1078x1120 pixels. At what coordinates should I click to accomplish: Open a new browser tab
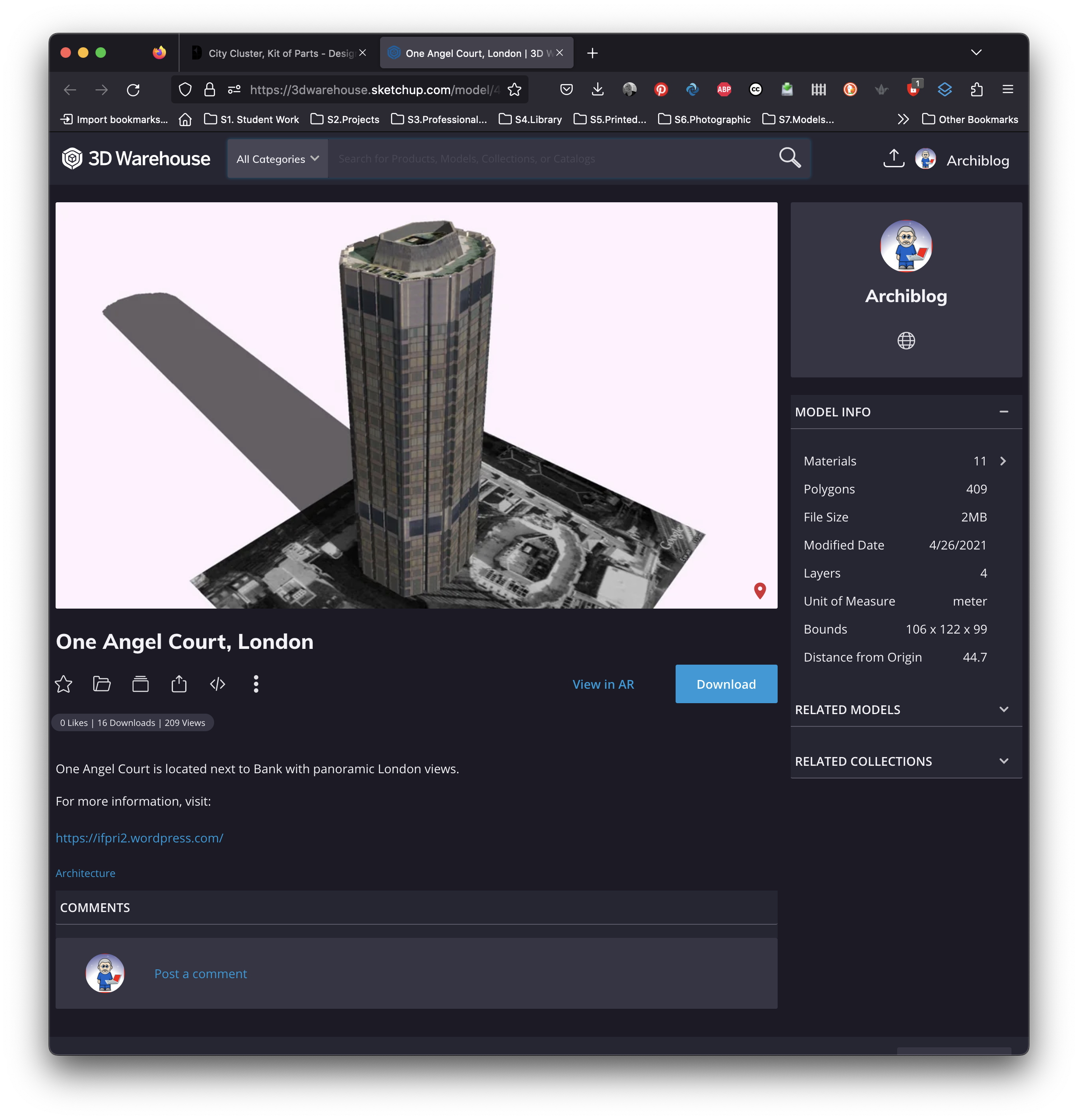coord(592,53)
